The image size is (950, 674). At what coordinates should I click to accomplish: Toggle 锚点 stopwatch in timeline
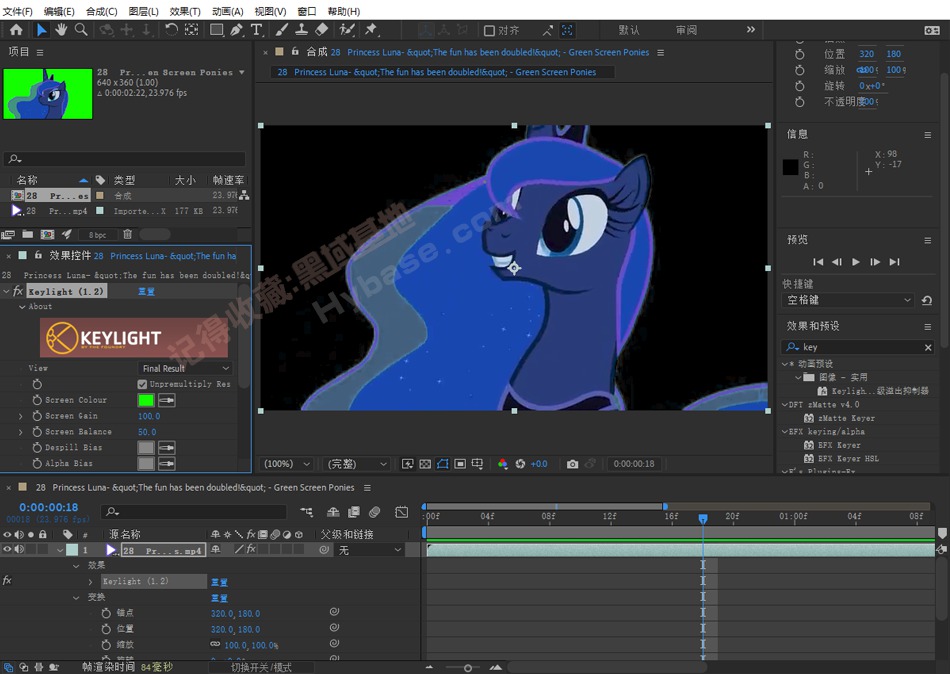(x=107, y=613)
